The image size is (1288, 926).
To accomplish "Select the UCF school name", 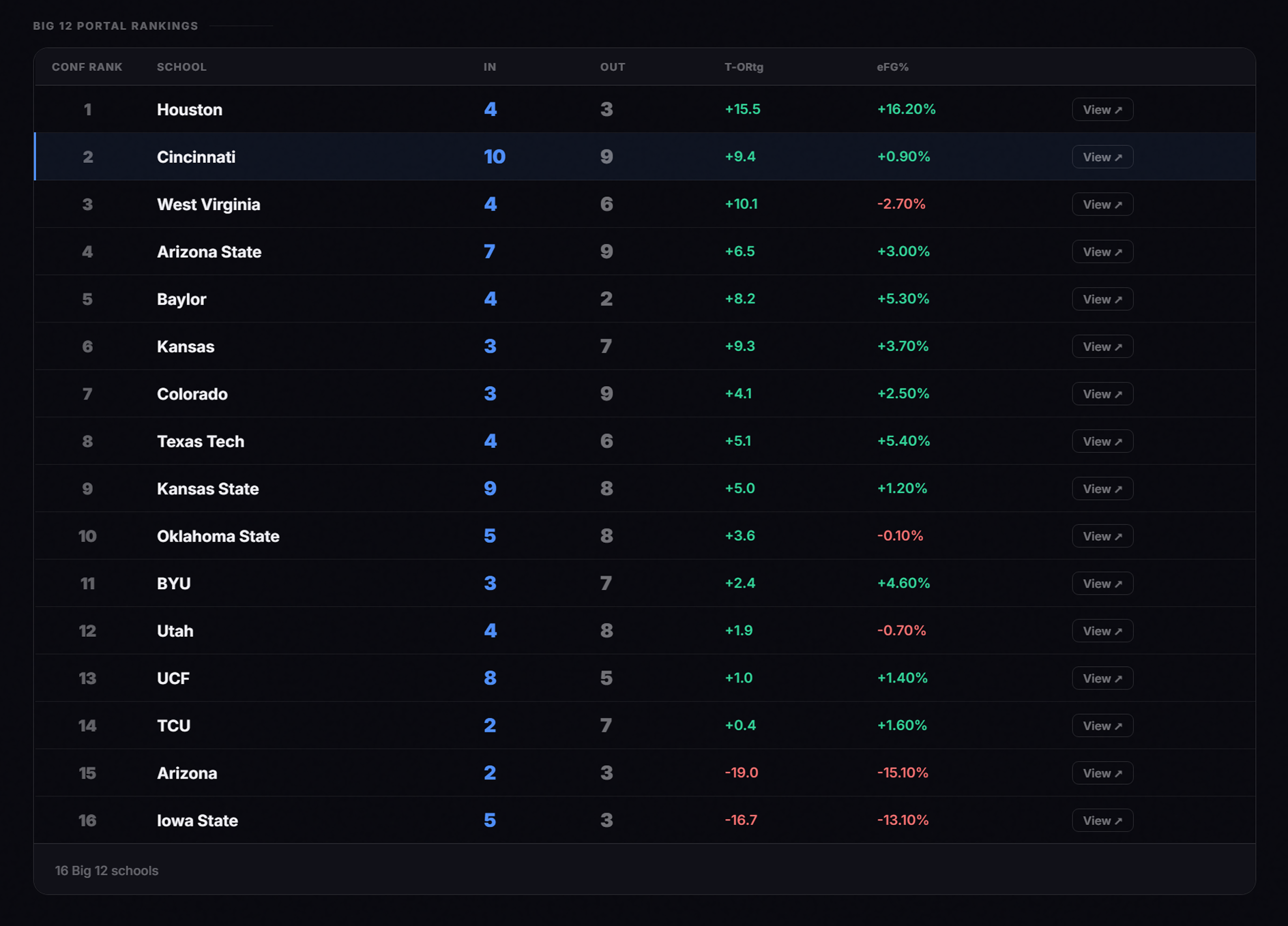I will (x=173, y=678).
